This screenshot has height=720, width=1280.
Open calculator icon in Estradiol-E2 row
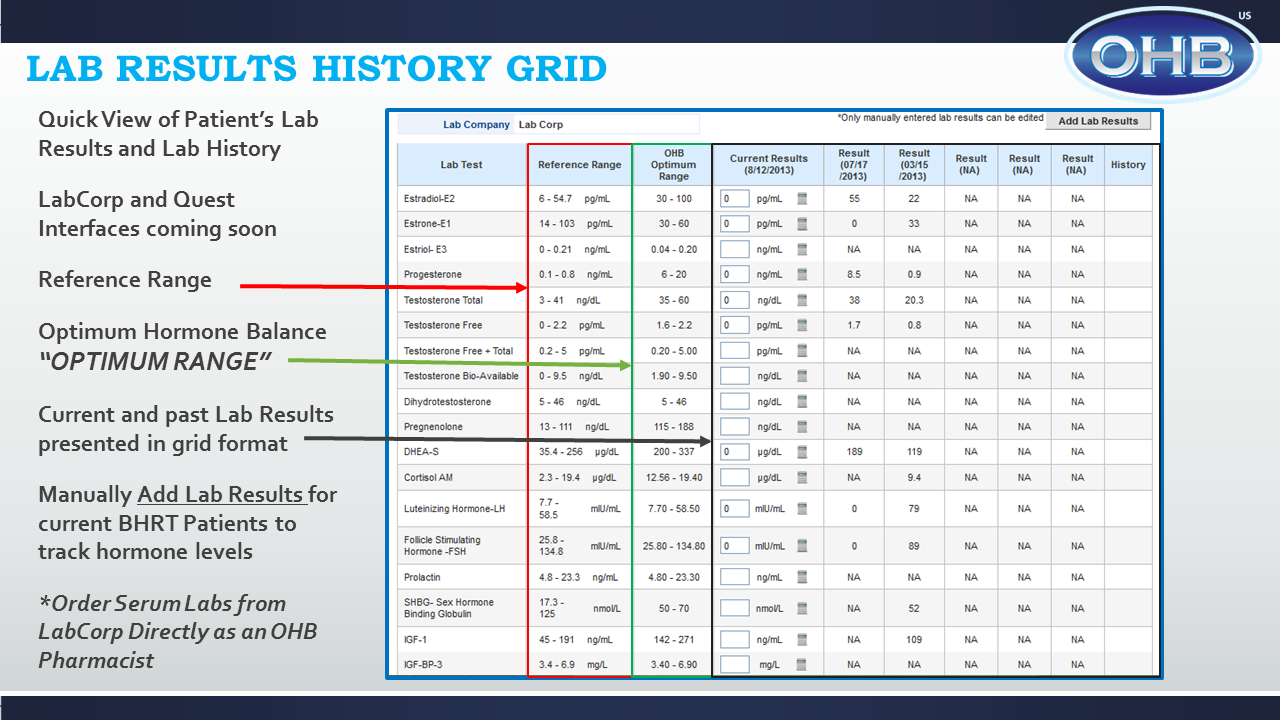click(x=802, y=199)
